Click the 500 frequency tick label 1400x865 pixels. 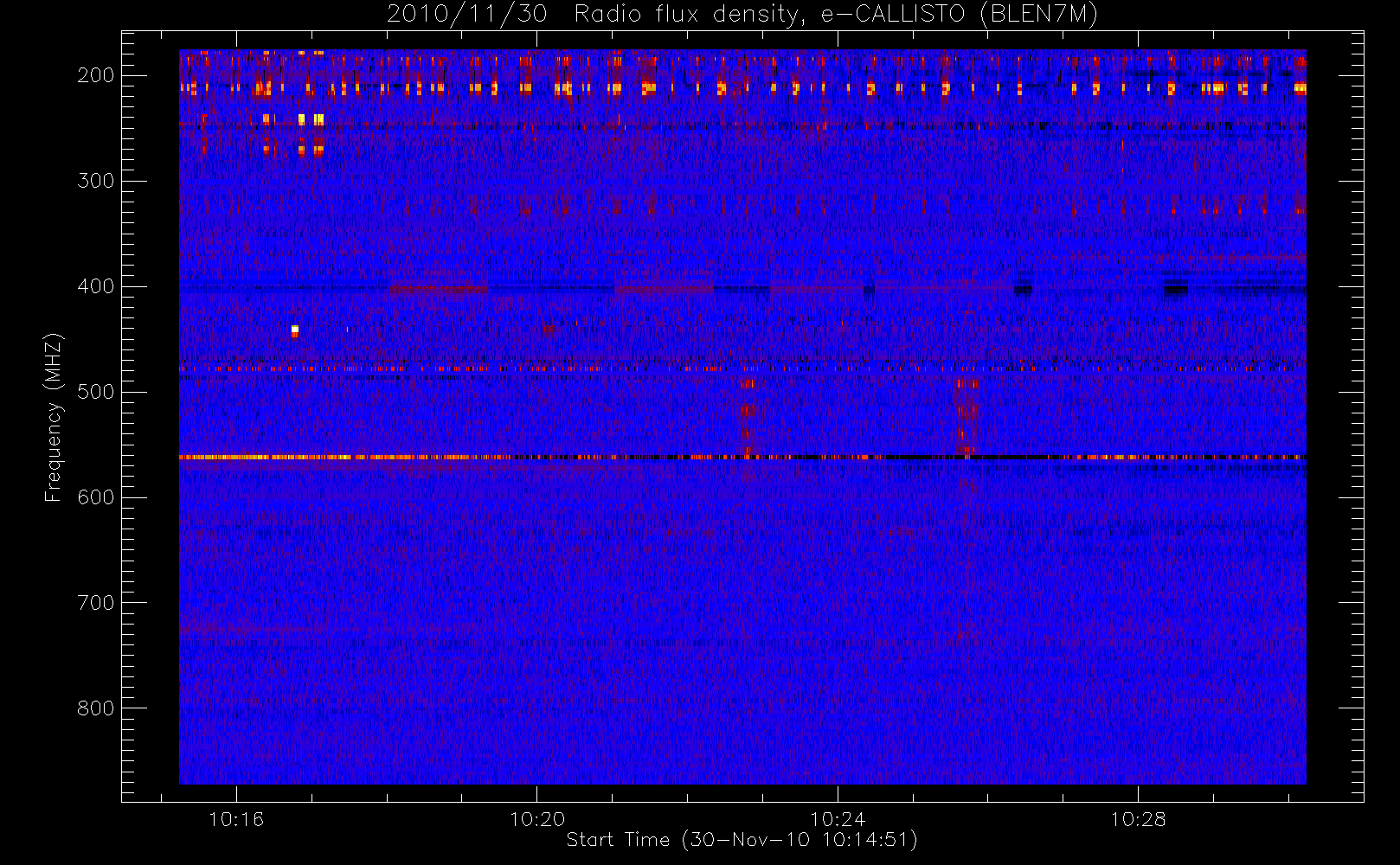click(96, 392)
